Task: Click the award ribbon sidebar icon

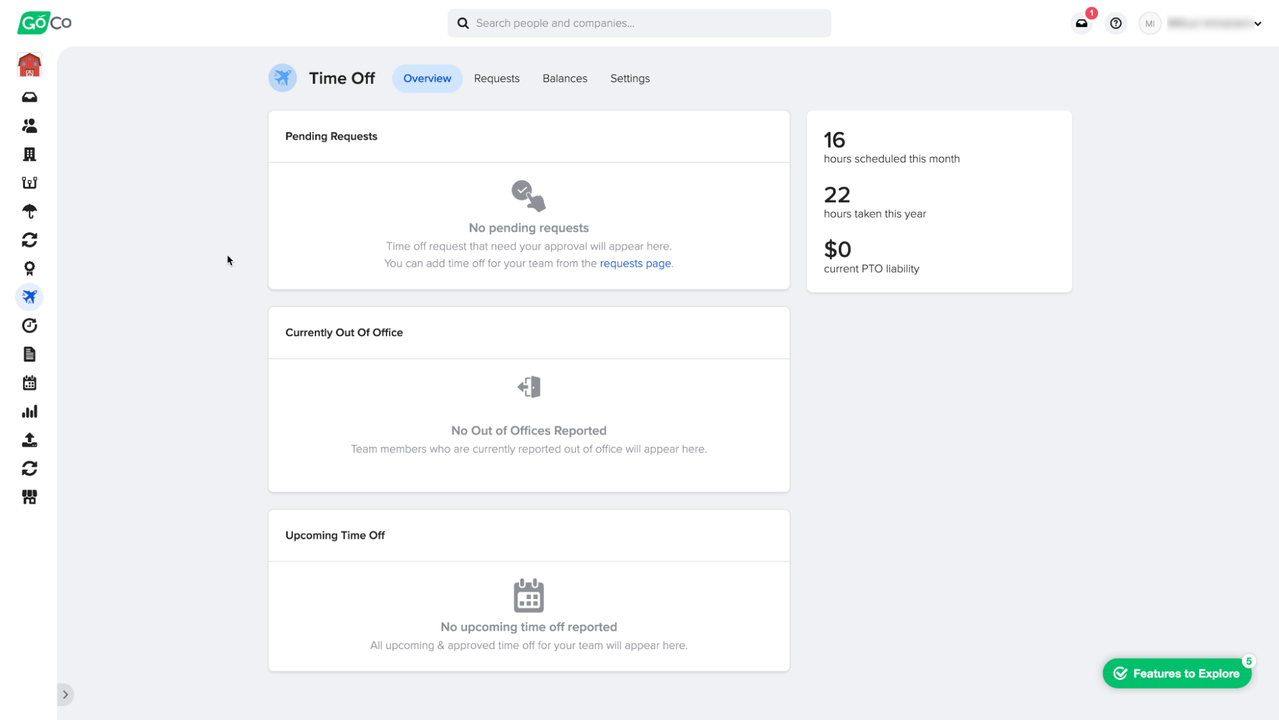Action: pyautogui.click(x=29, y=269)
